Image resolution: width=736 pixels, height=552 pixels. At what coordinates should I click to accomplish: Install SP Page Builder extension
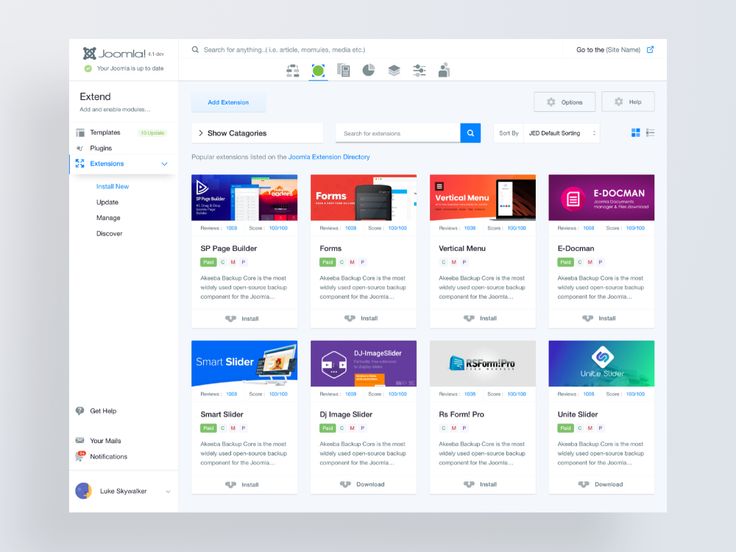(242, 318)
